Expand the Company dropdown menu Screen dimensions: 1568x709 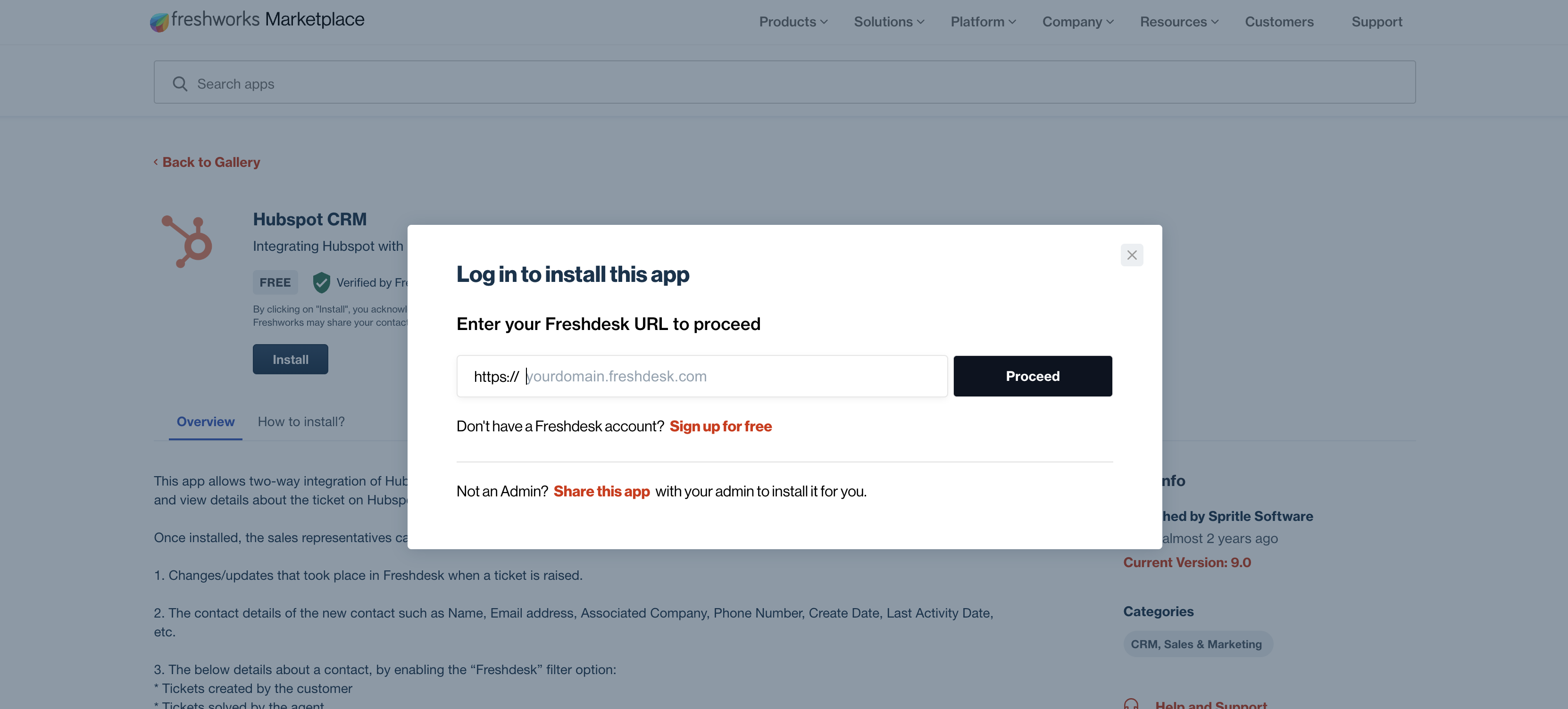[x=1078, y=22]
